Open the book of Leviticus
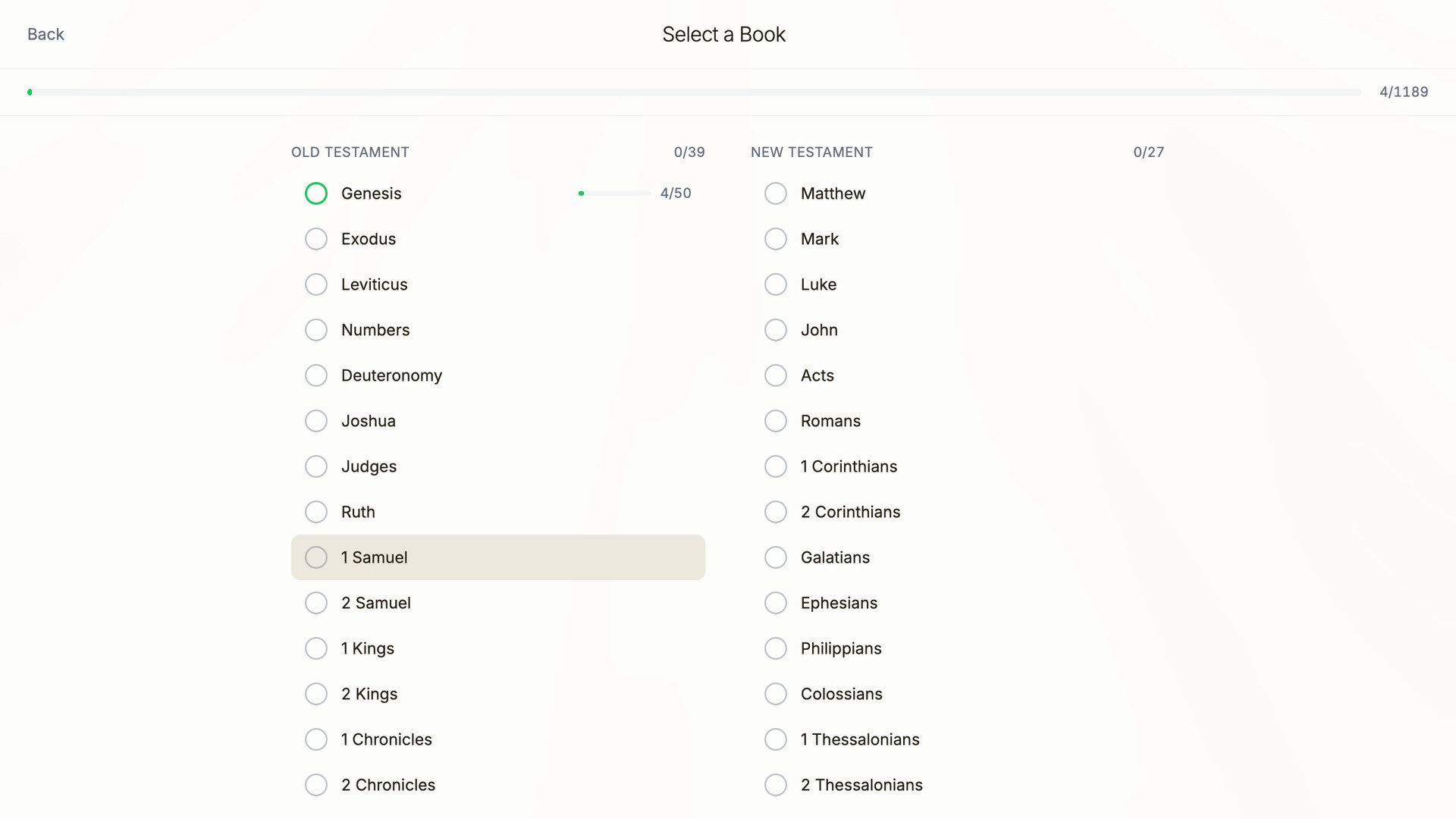1456x819 pixels. [x=374, y=284]
